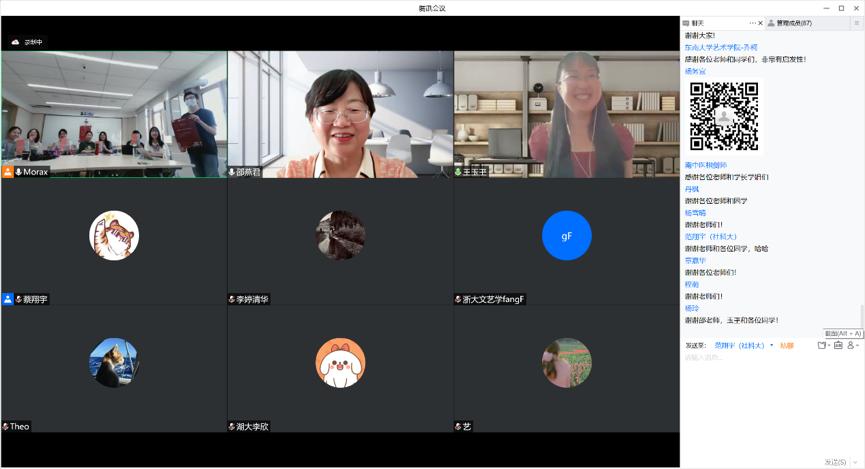Click the muted mic icon beside 艺
Viewport: 865px width, 469px height.
[x=458, y=427]
